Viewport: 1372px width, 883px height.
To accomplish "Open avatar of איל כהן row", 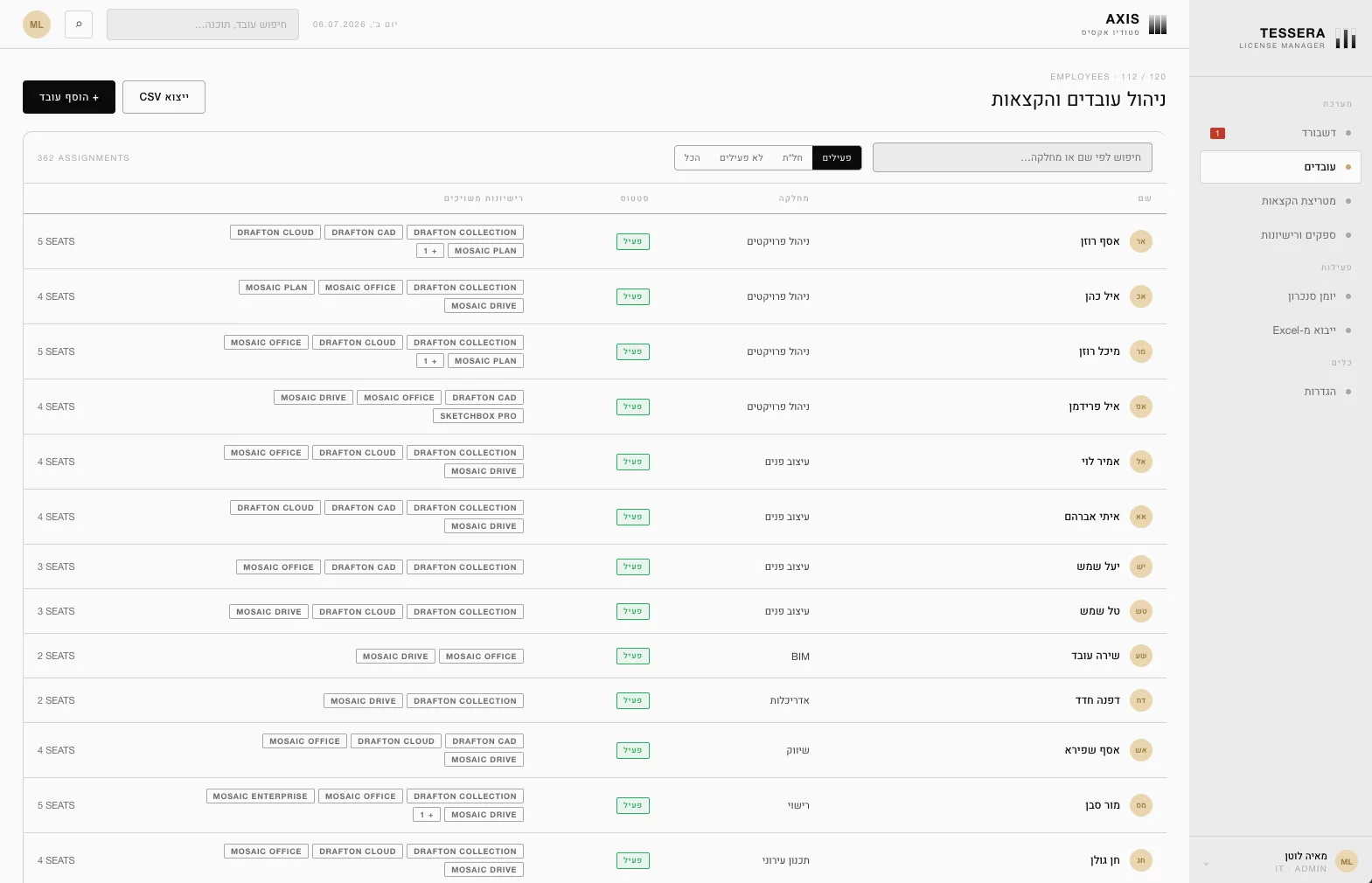I will [1141, 296].
